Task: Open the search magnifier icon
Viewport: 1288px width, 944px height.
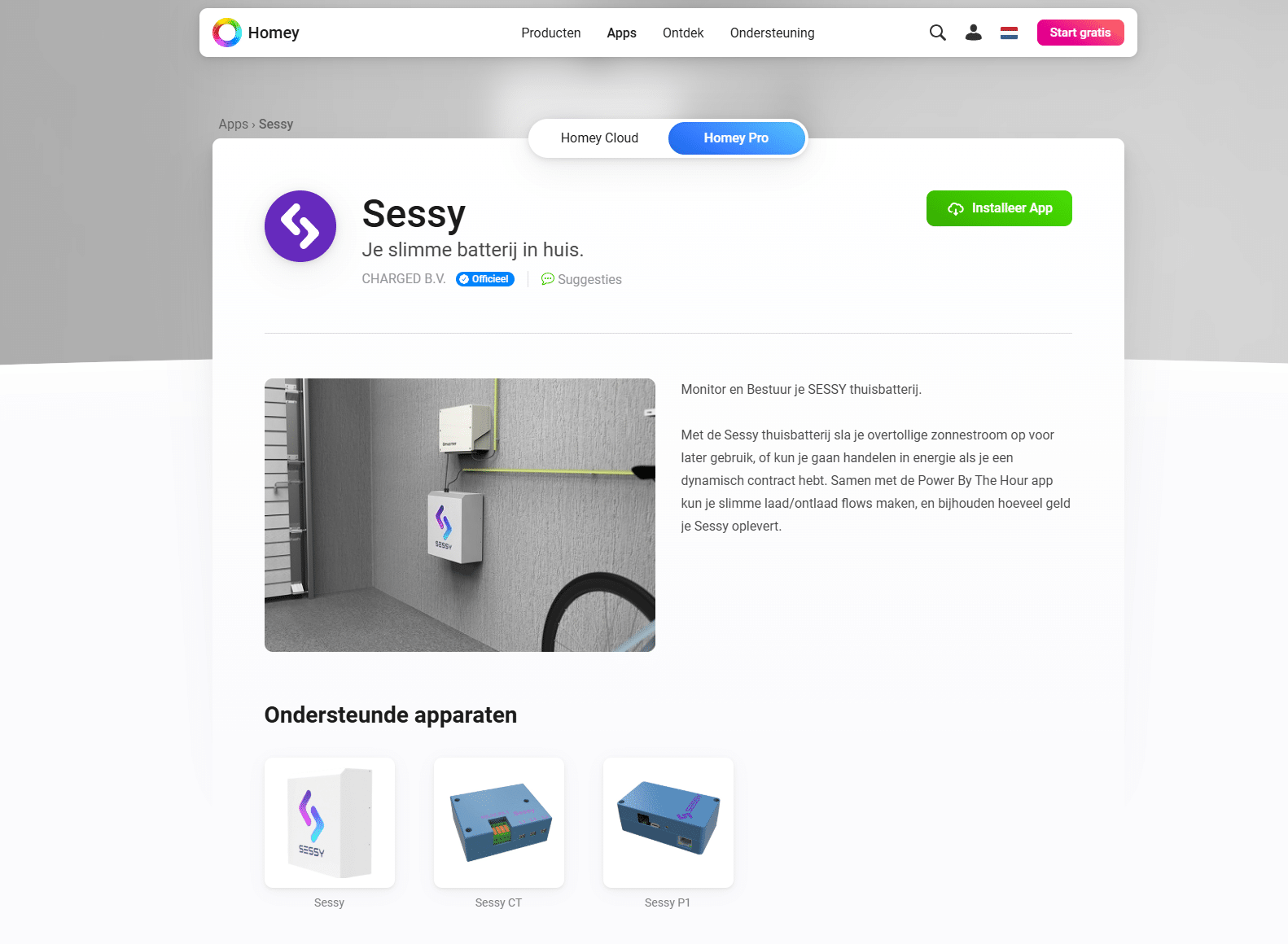Action: 938,33
